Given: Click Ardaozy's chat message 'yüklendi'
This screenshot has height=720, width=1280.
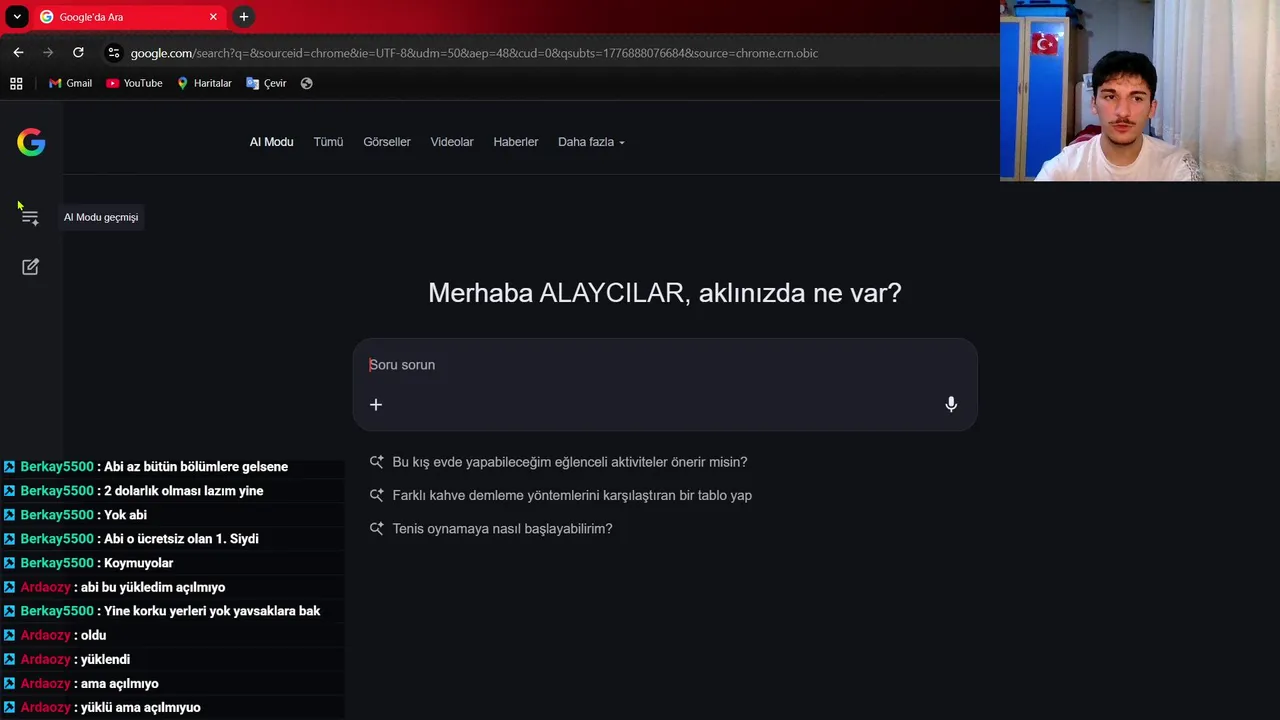Looking at the screenshot, I should pos(105,659).
